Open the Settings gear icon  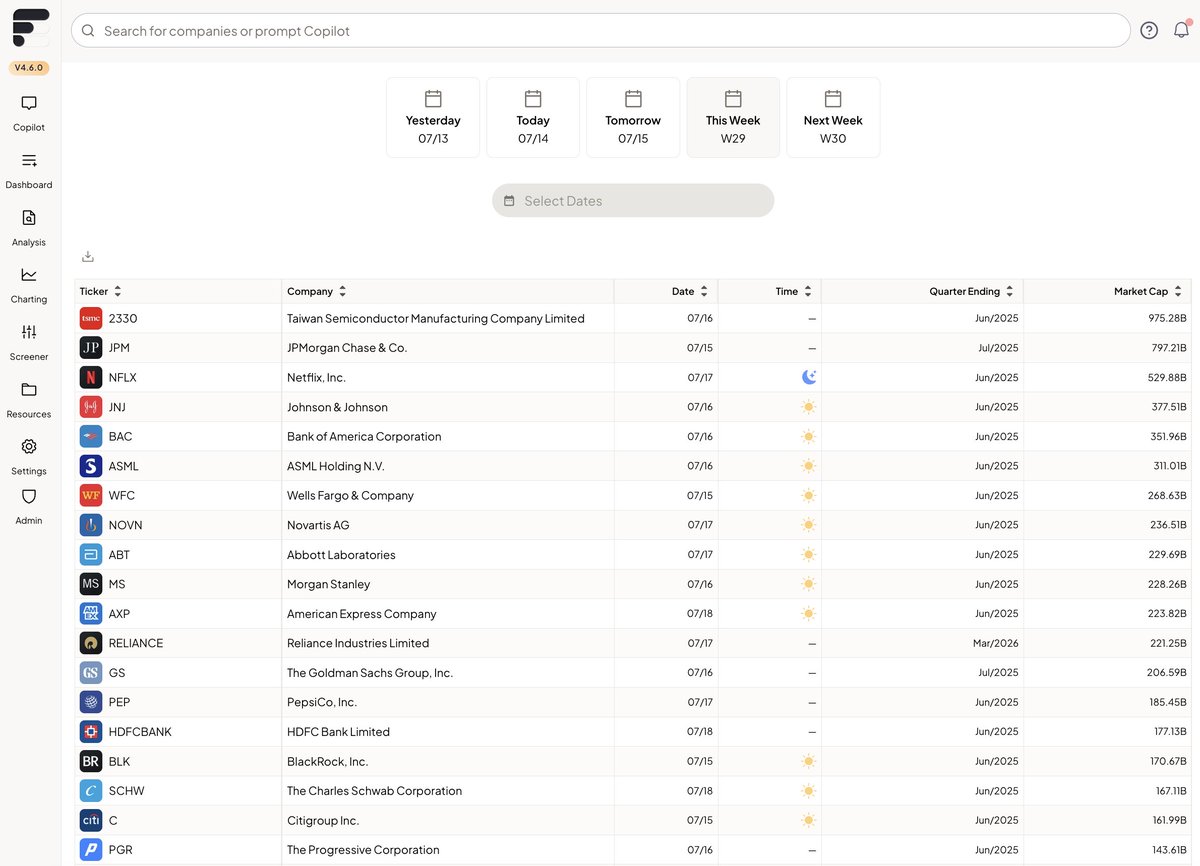(29, 446)
